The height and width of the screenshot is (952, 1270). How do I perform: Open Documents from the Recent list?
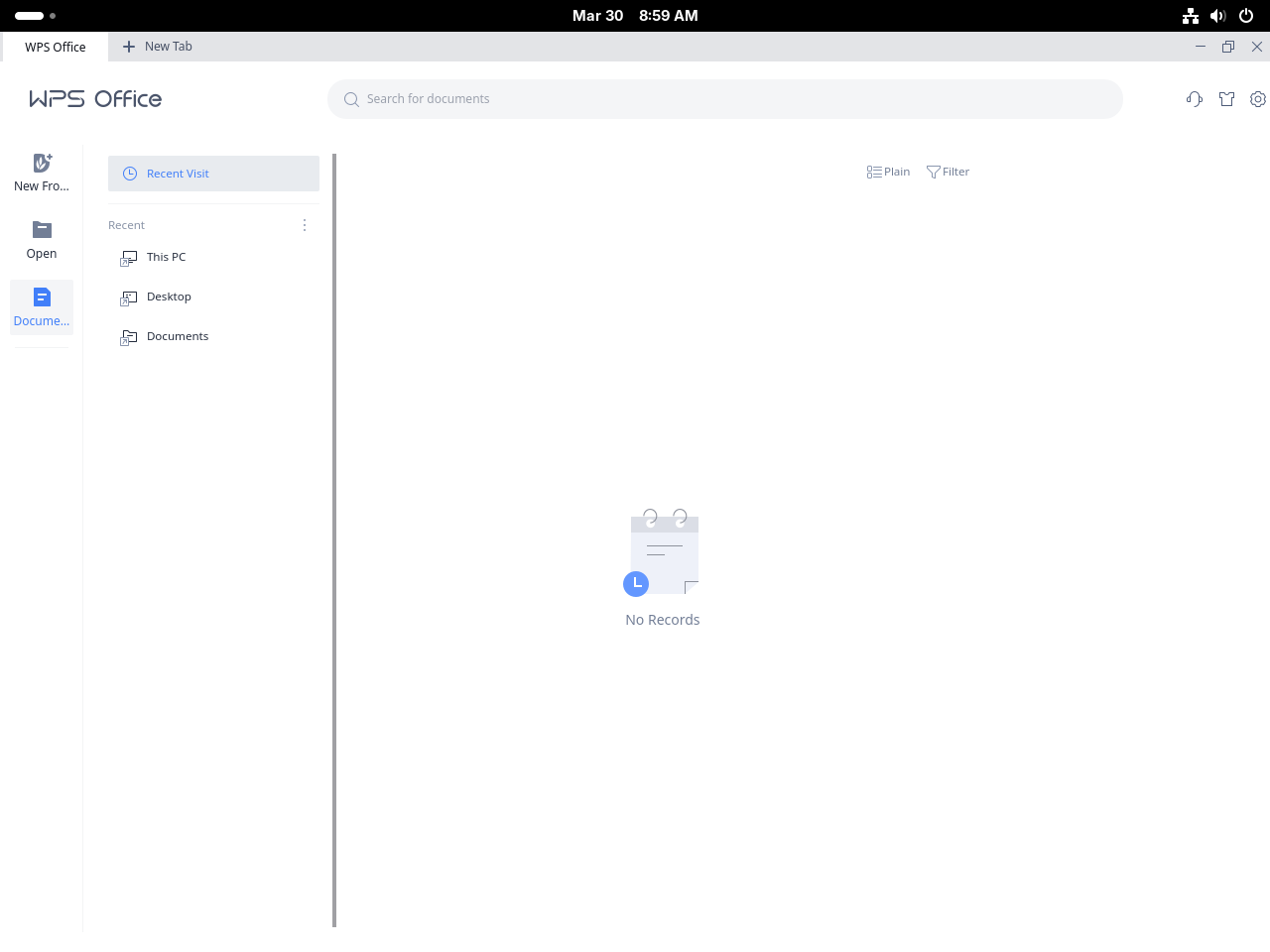click(178, 336)
